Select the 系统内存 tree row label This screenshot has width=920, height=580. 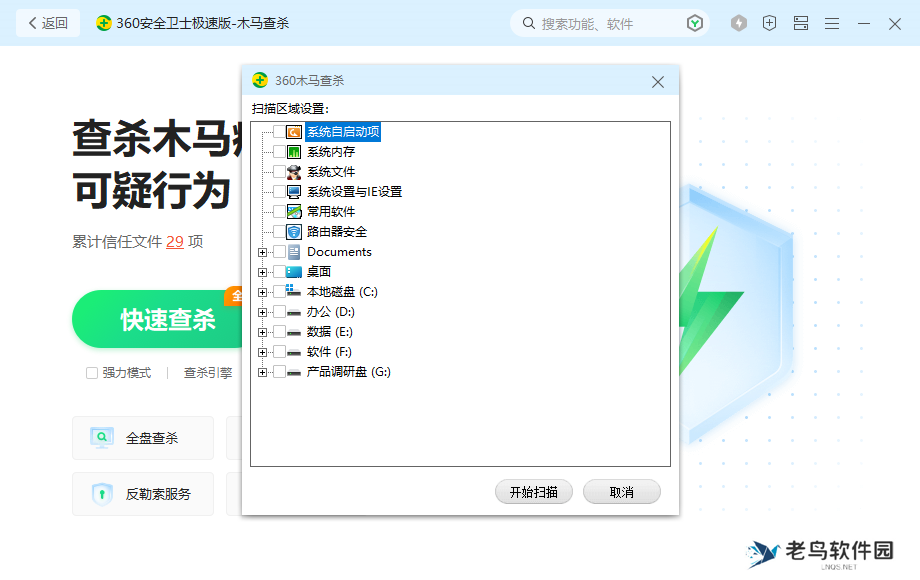click(x=331, y=152)
